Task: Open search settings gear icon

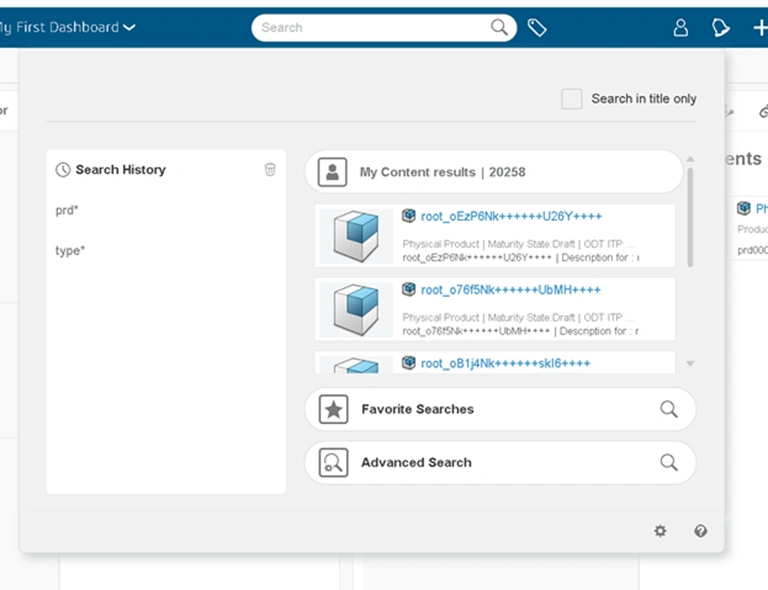Action: click(x=660, y=531)
